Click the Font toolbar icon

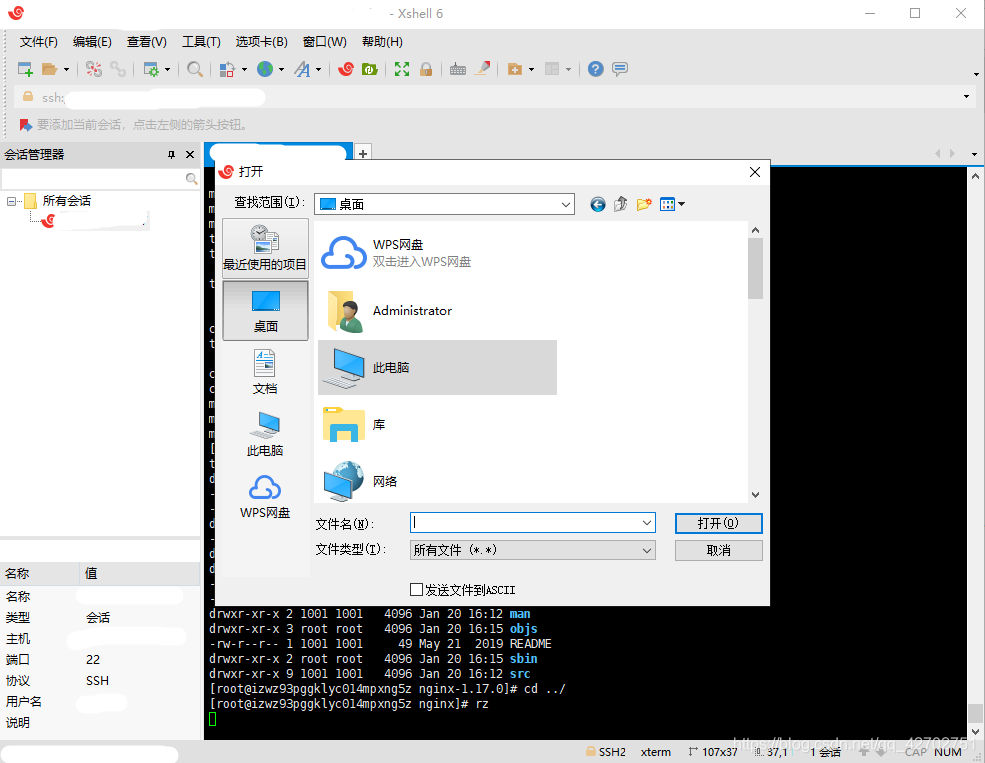coord(303,69)
